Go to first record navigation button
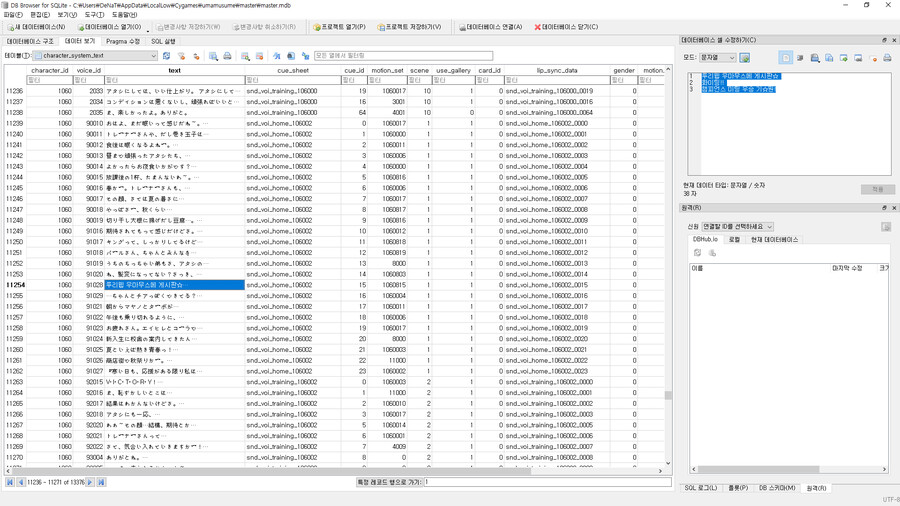This screenshot has width=900, height=506. coord(10,482)
